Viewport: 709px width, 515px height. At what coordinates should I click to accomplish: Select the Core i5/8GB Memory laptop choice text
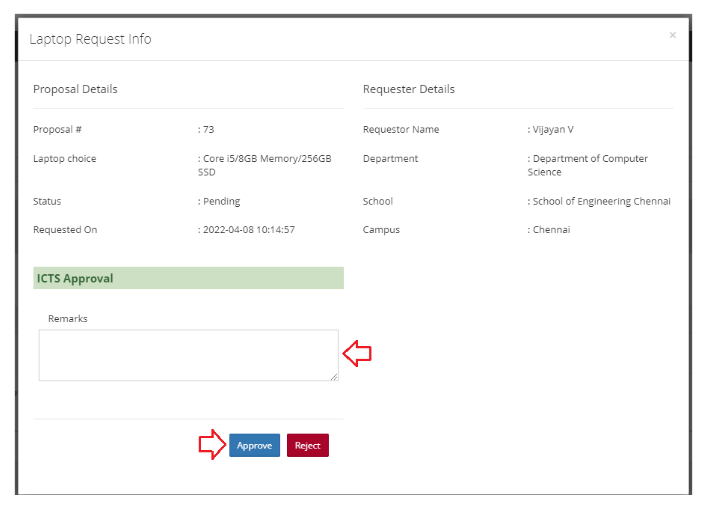pyautogui.click(x=266, y=165)
